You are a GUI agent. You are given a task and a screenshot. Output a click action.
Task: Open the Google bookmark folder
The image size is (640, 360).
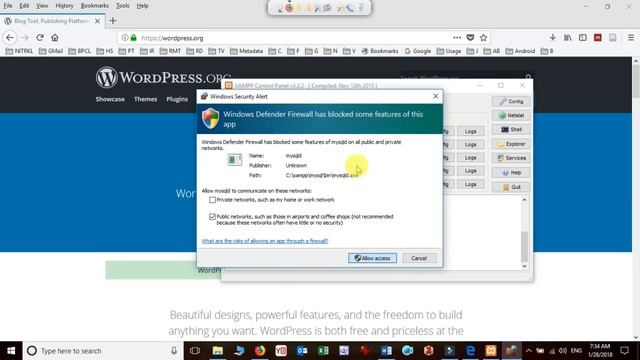tap(418, 51)
